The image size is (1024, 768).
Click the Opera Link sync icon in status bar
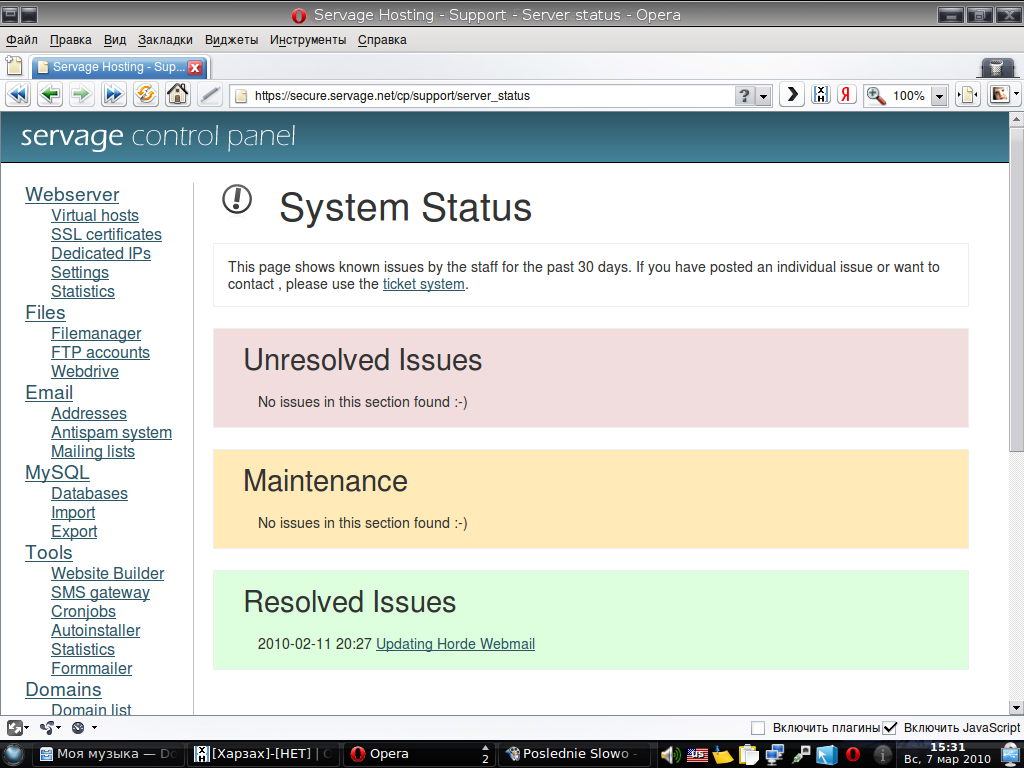(x=46, y=728)
